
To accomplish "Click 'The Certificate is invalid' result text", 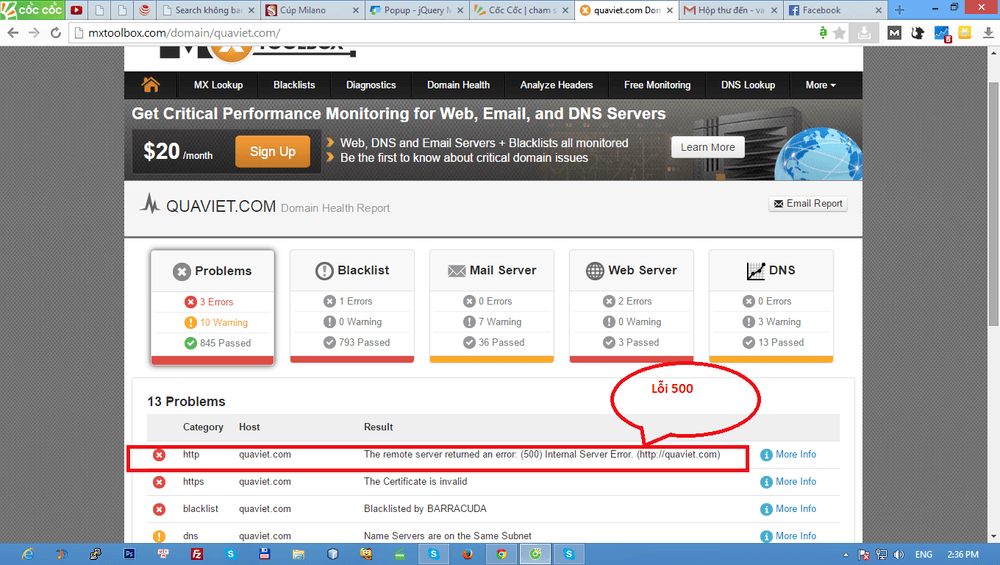I will pyautogui.click(x=415, y=481).
